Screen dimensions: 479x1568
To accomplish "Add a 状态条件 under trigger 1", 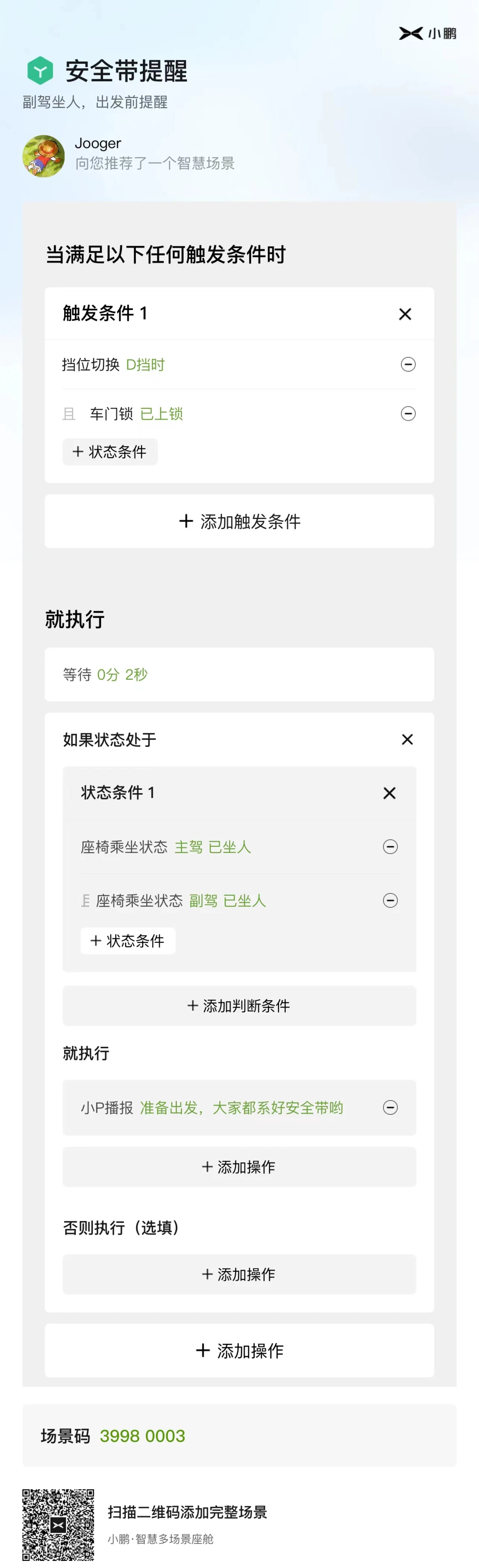I will 110,452.
